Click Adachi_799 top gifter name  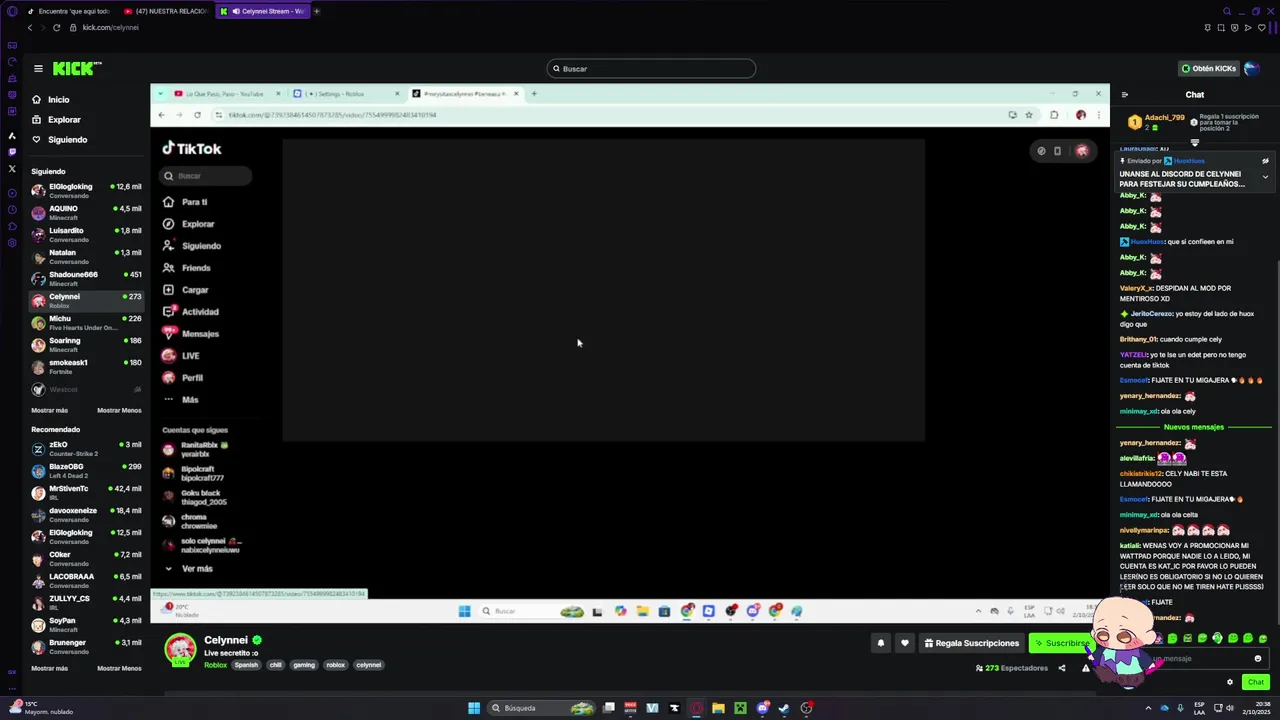[x=1165, y=118]
